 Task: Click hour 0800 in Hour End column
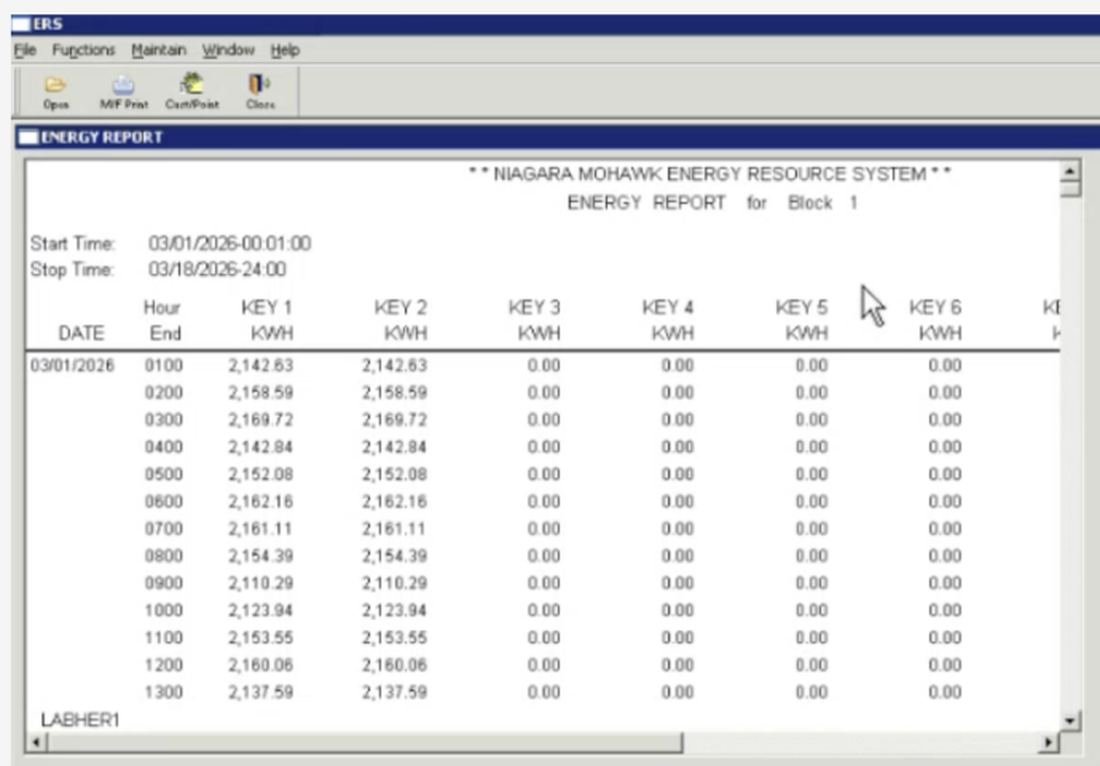pyautogui.click(x=163, y=556)
